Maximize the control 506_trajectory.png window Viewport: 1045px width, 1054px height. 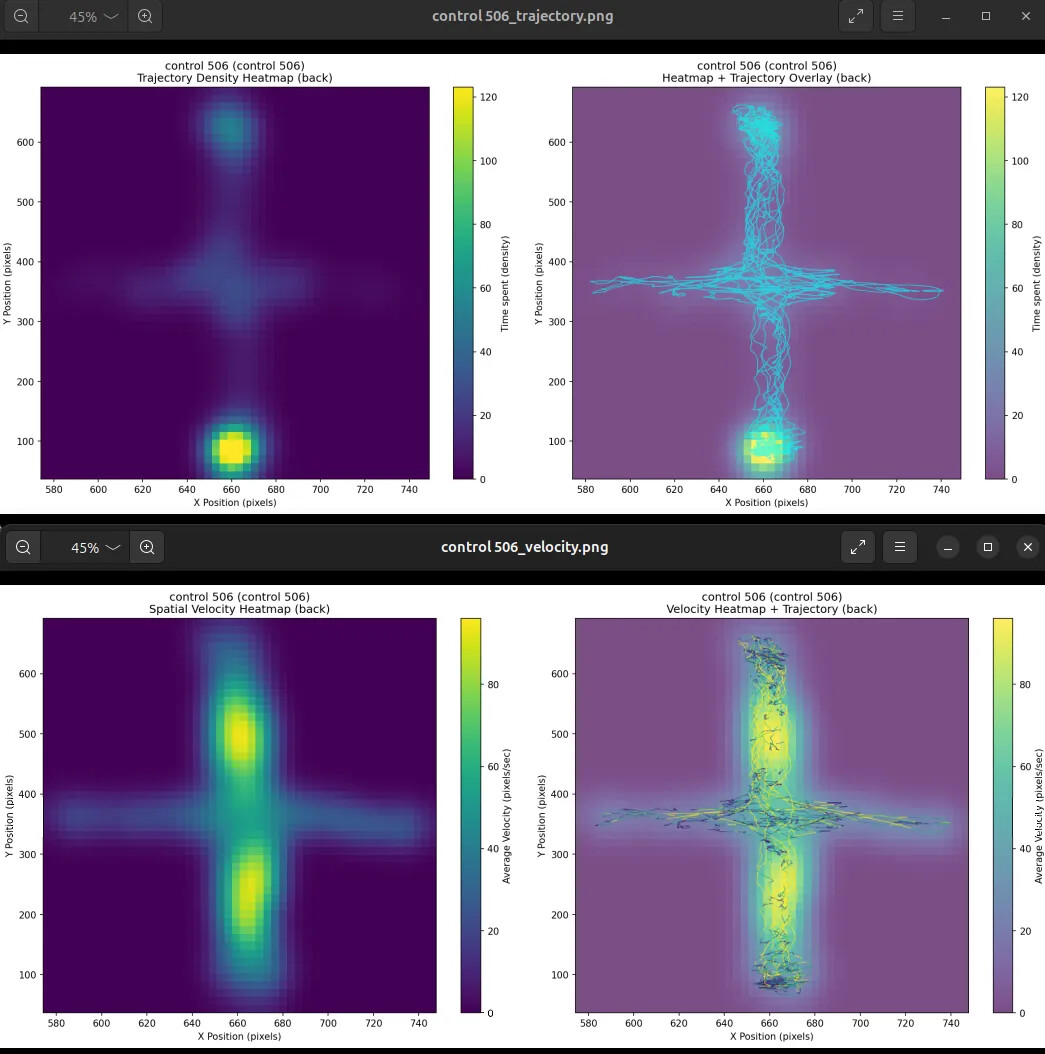[986, 16]
